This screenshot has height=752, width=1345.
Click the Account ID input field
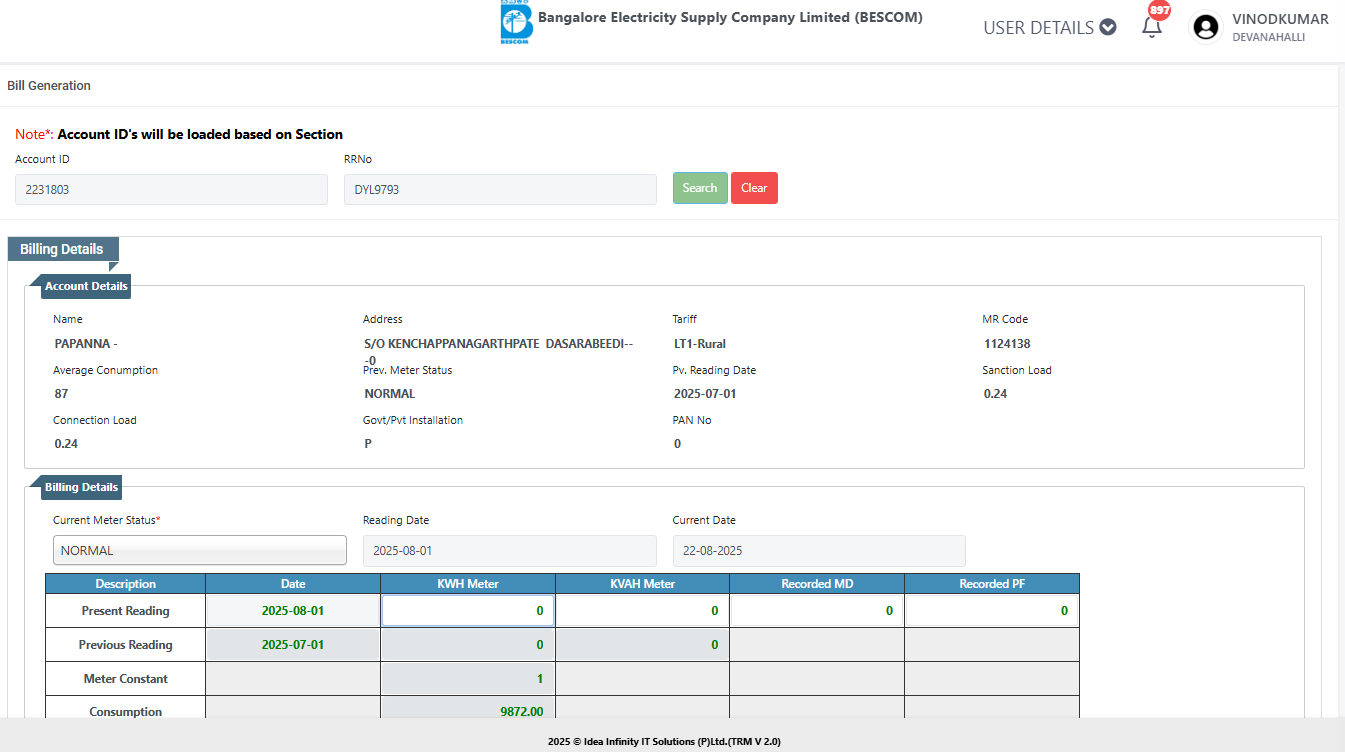coord(171,189)
